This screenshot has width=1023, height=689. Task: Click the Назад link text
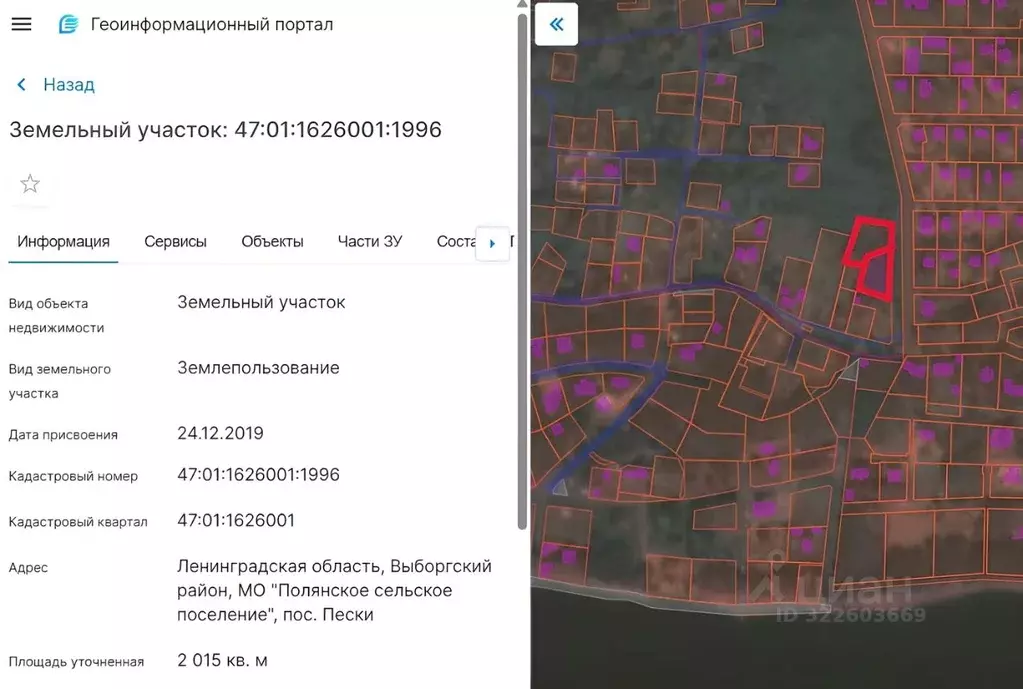[69, 85]
